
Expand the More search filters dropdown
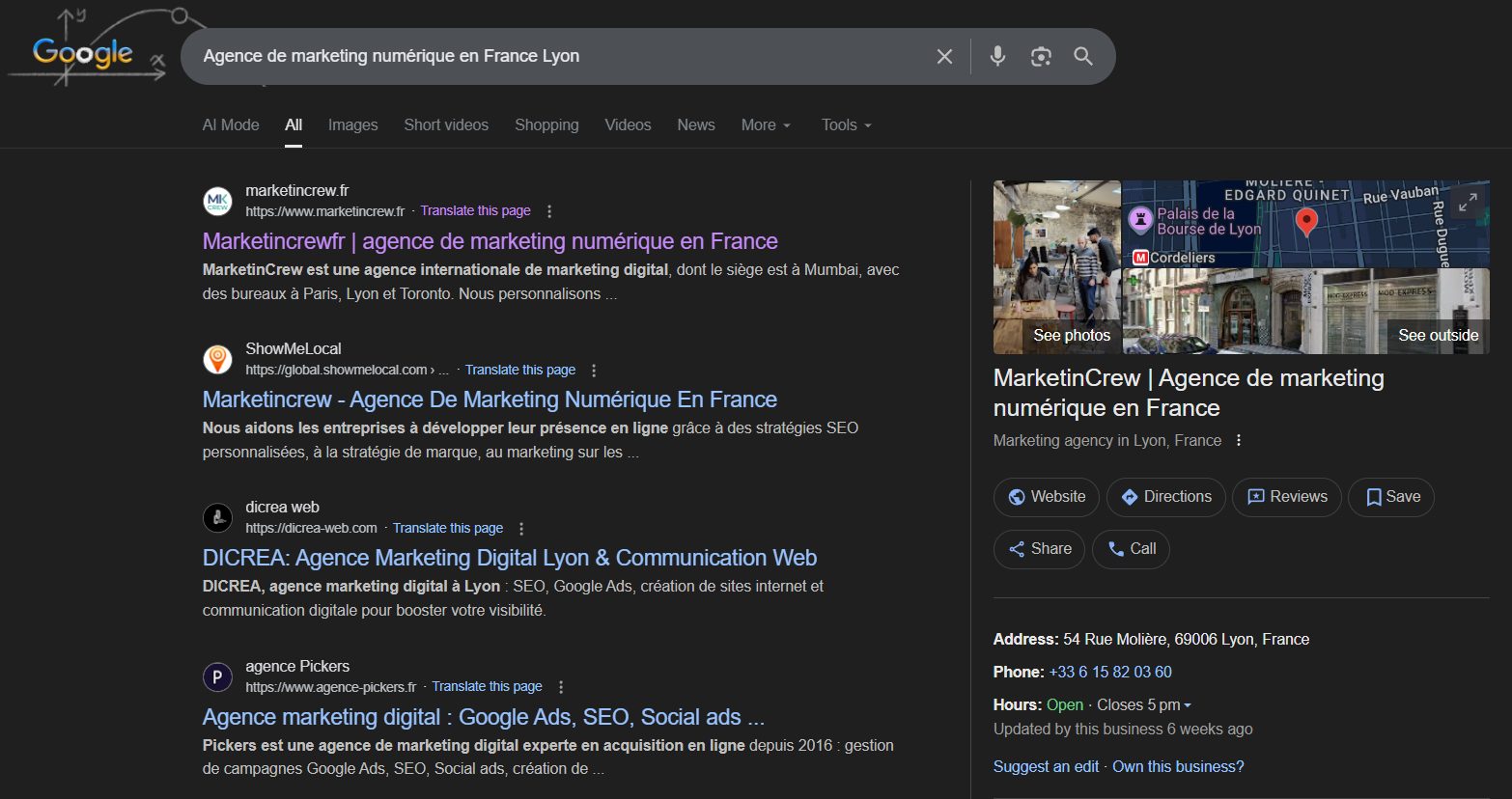(x=766, y=125)
